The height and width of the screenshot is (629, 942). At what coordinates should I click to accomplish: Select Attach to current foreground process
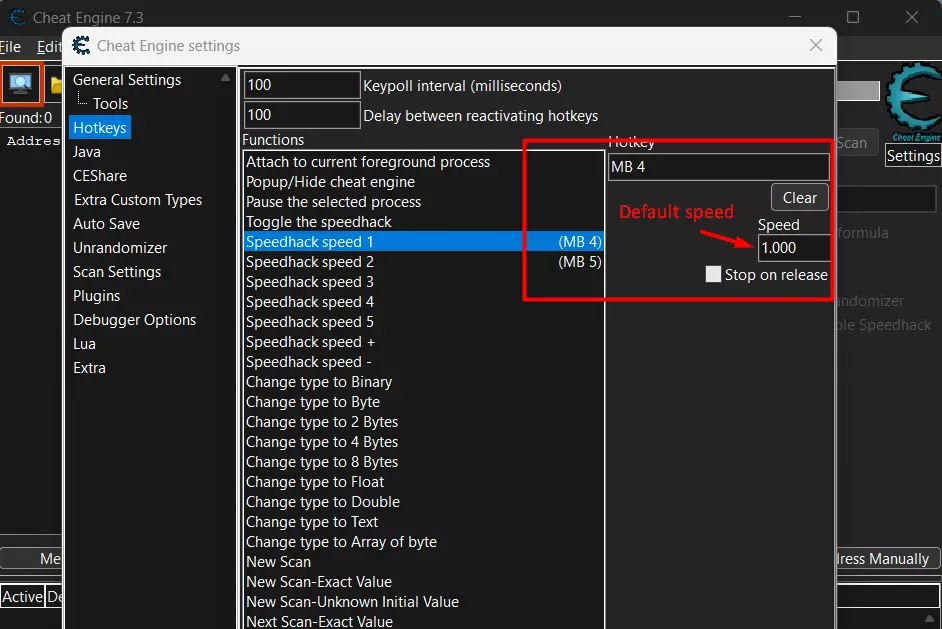[424, 162]
